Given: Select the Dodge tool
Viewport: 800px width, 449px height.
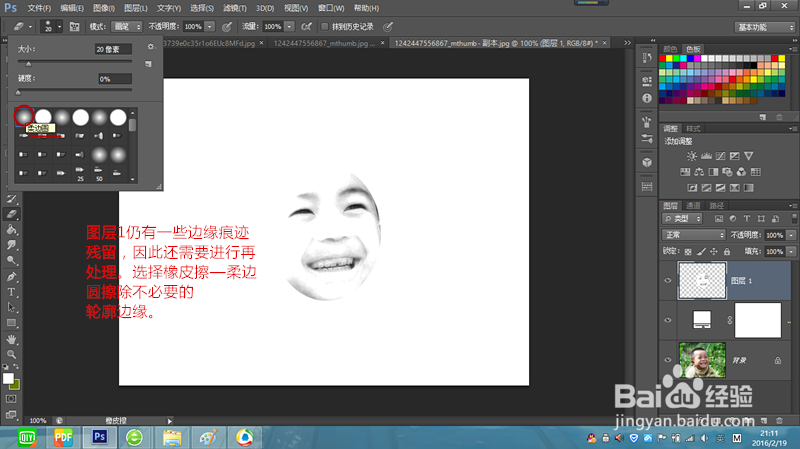Looking at the screenshot, I should [12, 260].
